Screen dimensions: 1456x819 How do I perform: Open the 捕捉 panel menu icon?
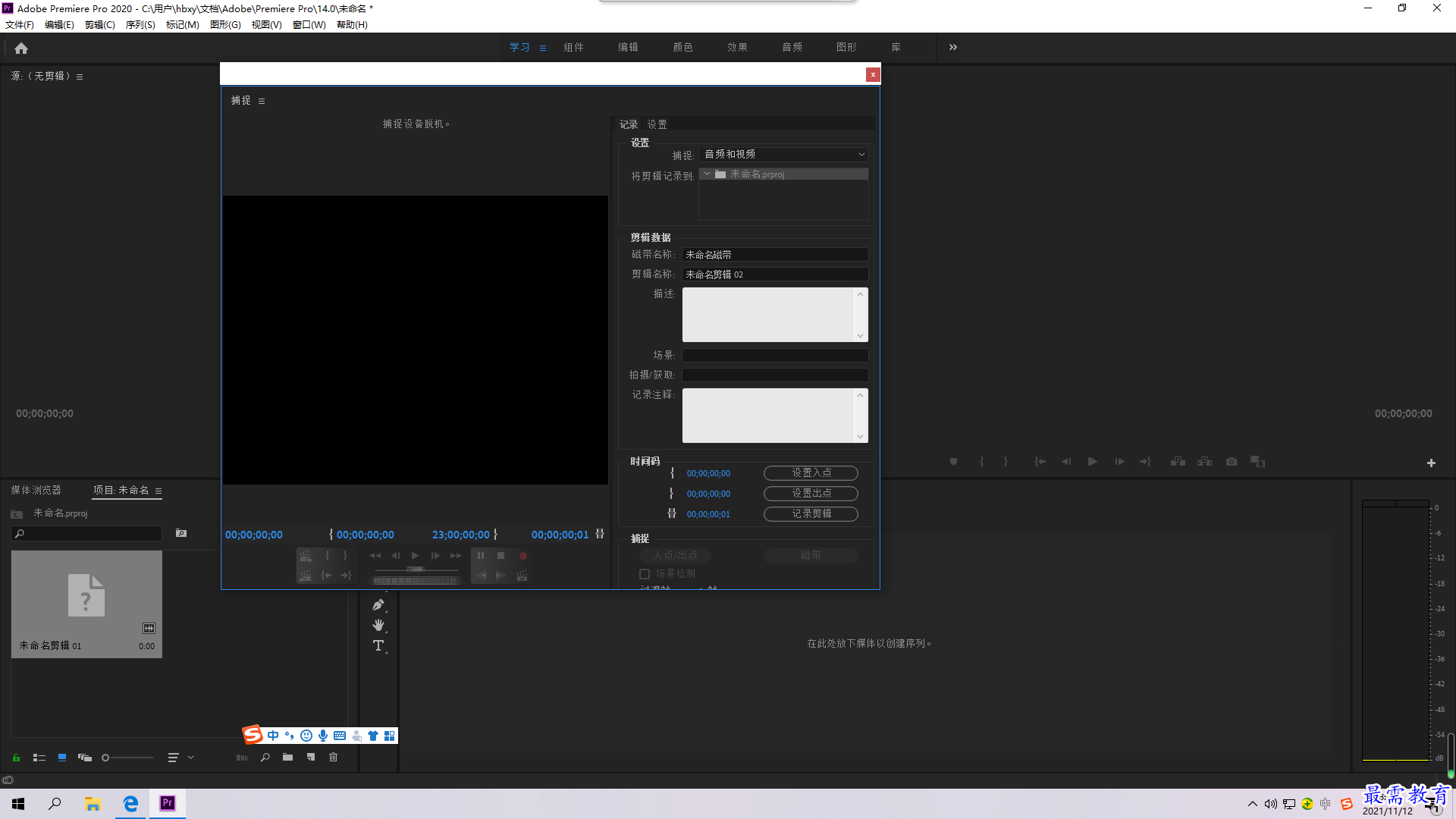pos(262,101)
